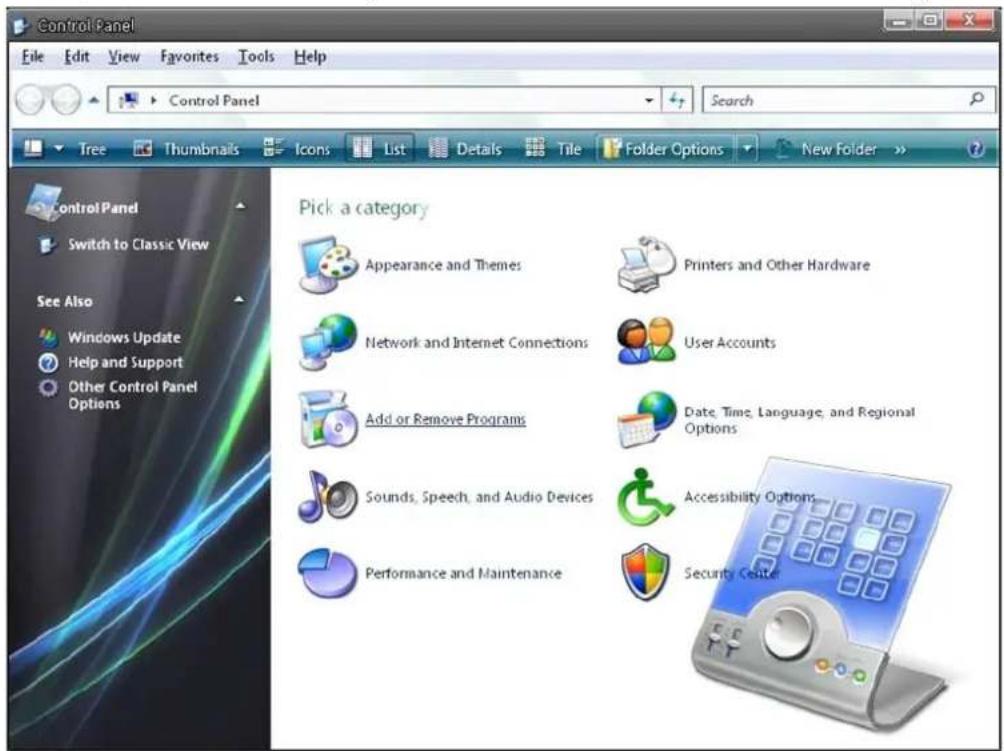This screenshot has width=1004, height=751.
Task: Click the Printers and Other Hardware text
Action: (777, 265)
